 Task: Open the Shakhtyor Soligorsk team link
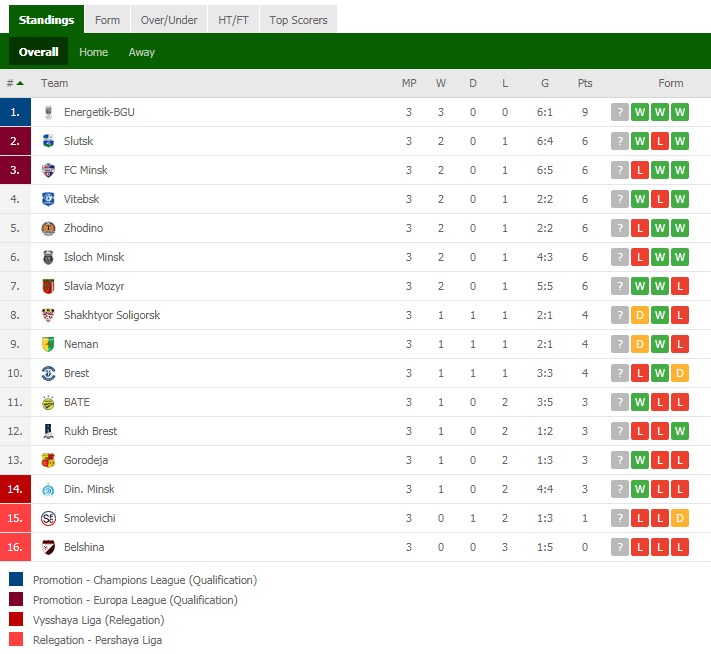[x=112, y=315]
